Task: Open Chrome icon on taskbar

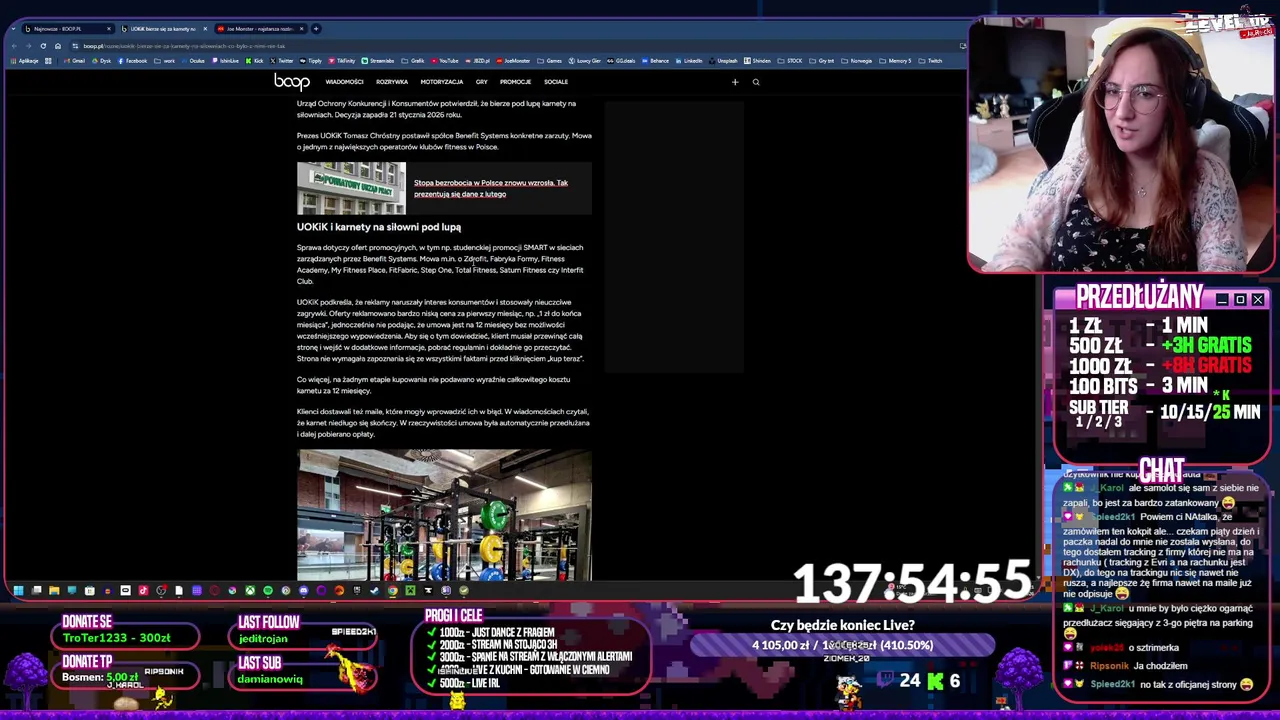Action: point(392,591)
